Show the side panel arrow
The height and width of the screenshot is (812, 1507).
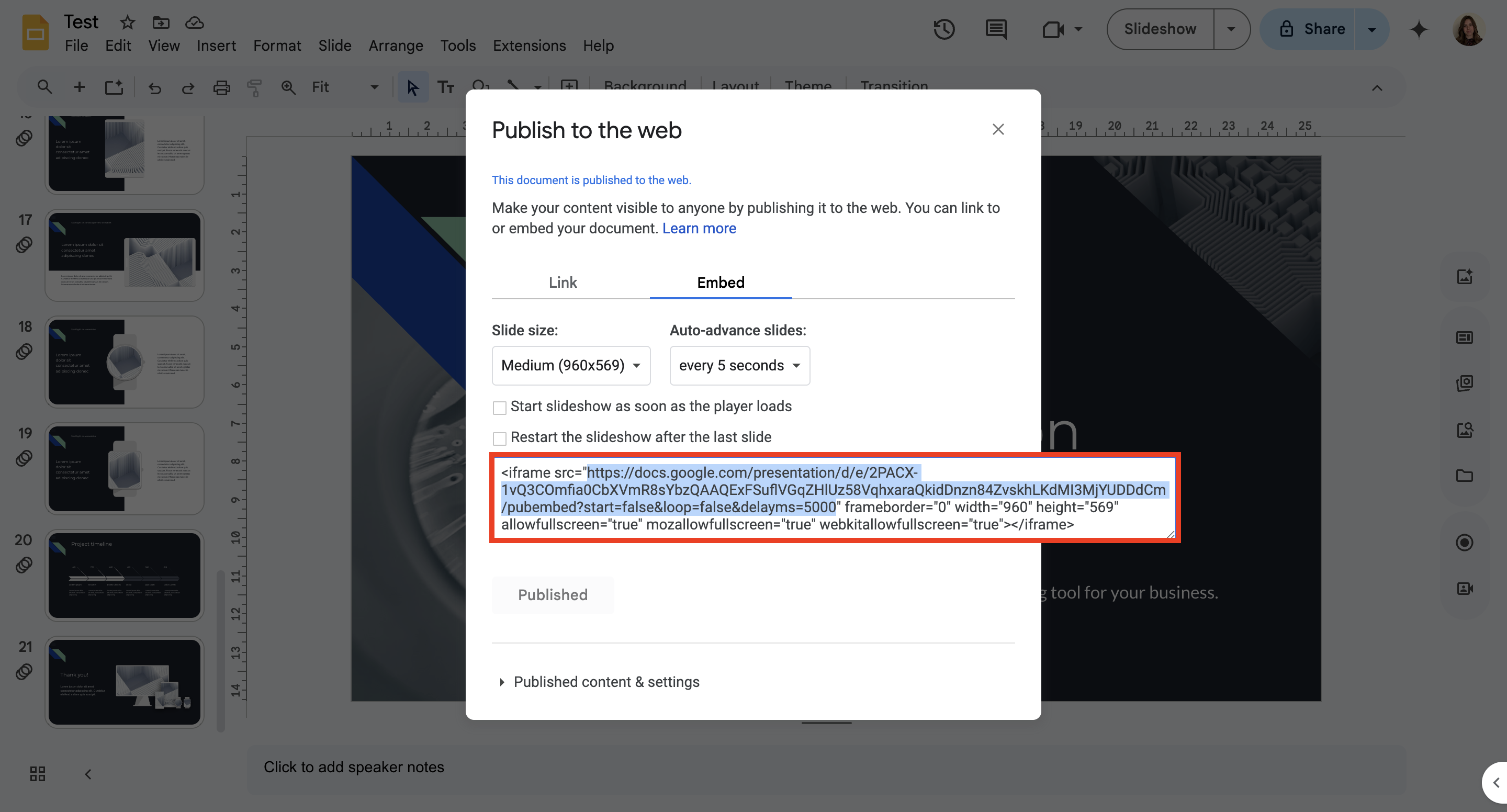click(x=1497, y=782)
